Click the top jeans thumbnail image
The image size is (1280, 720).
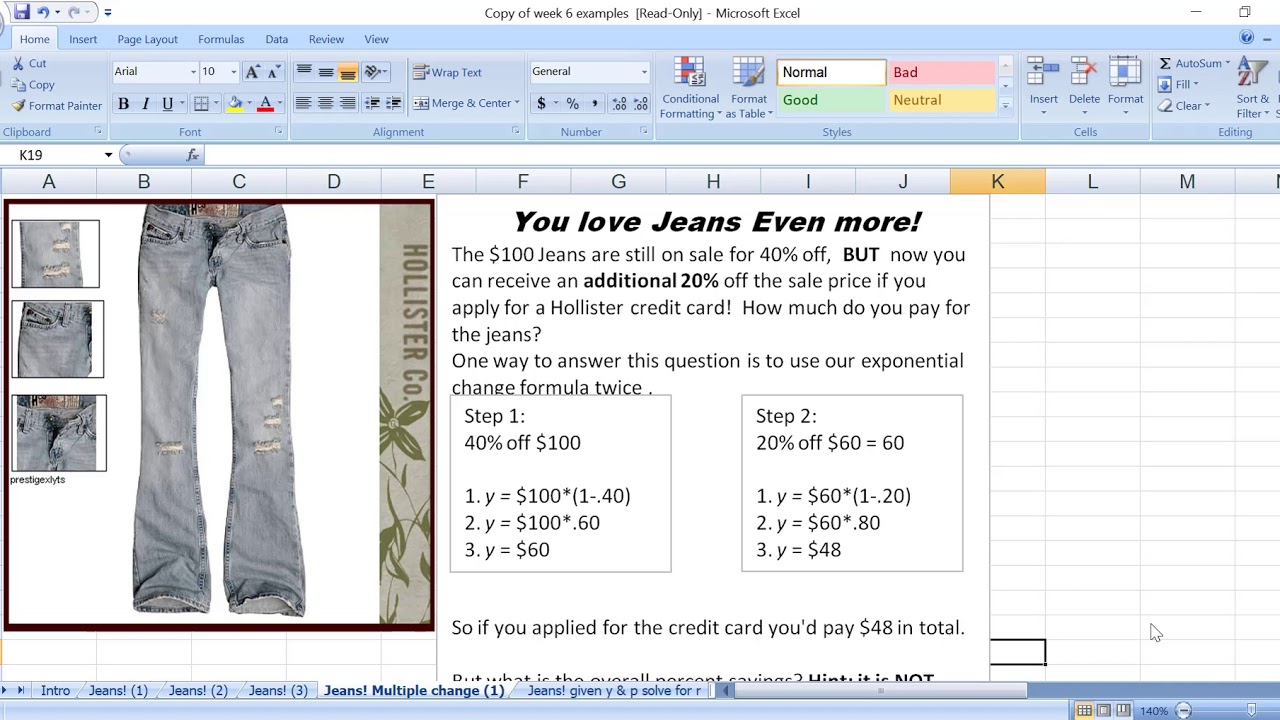[x=56, y=254]
